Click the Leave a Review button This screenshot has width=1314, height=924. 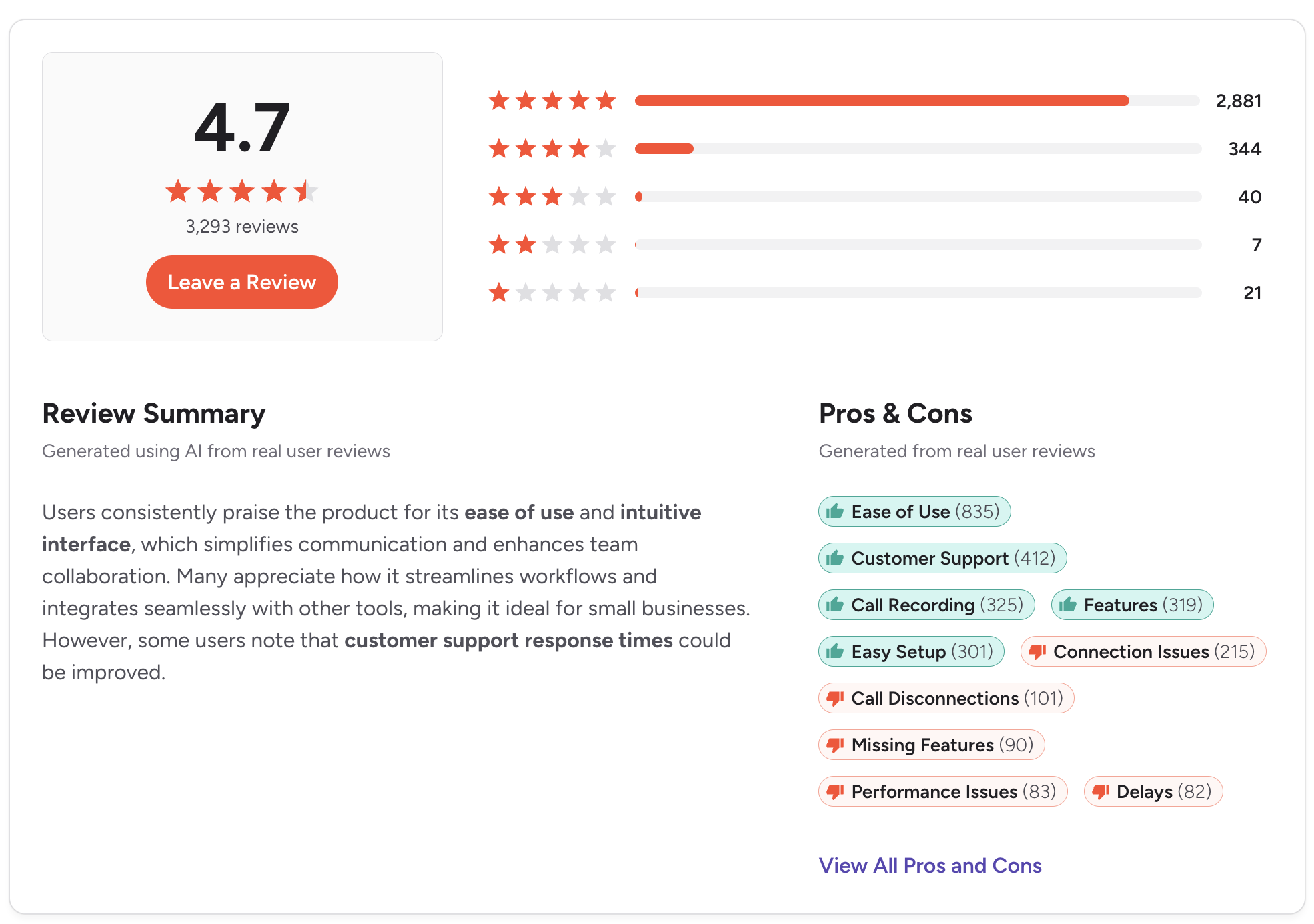point(241,282)
